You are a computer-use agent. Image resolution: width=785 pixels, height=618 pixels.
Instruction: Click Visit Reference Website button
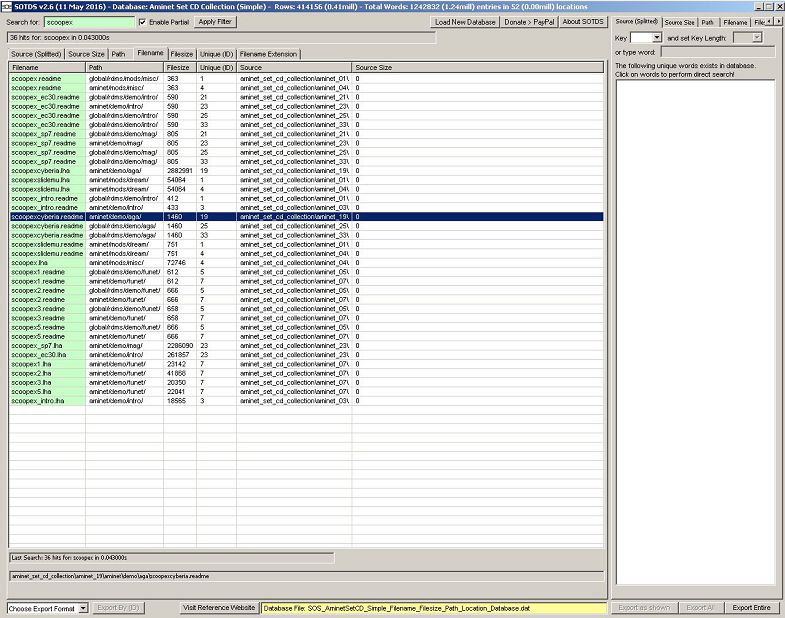tap(218, 607)
